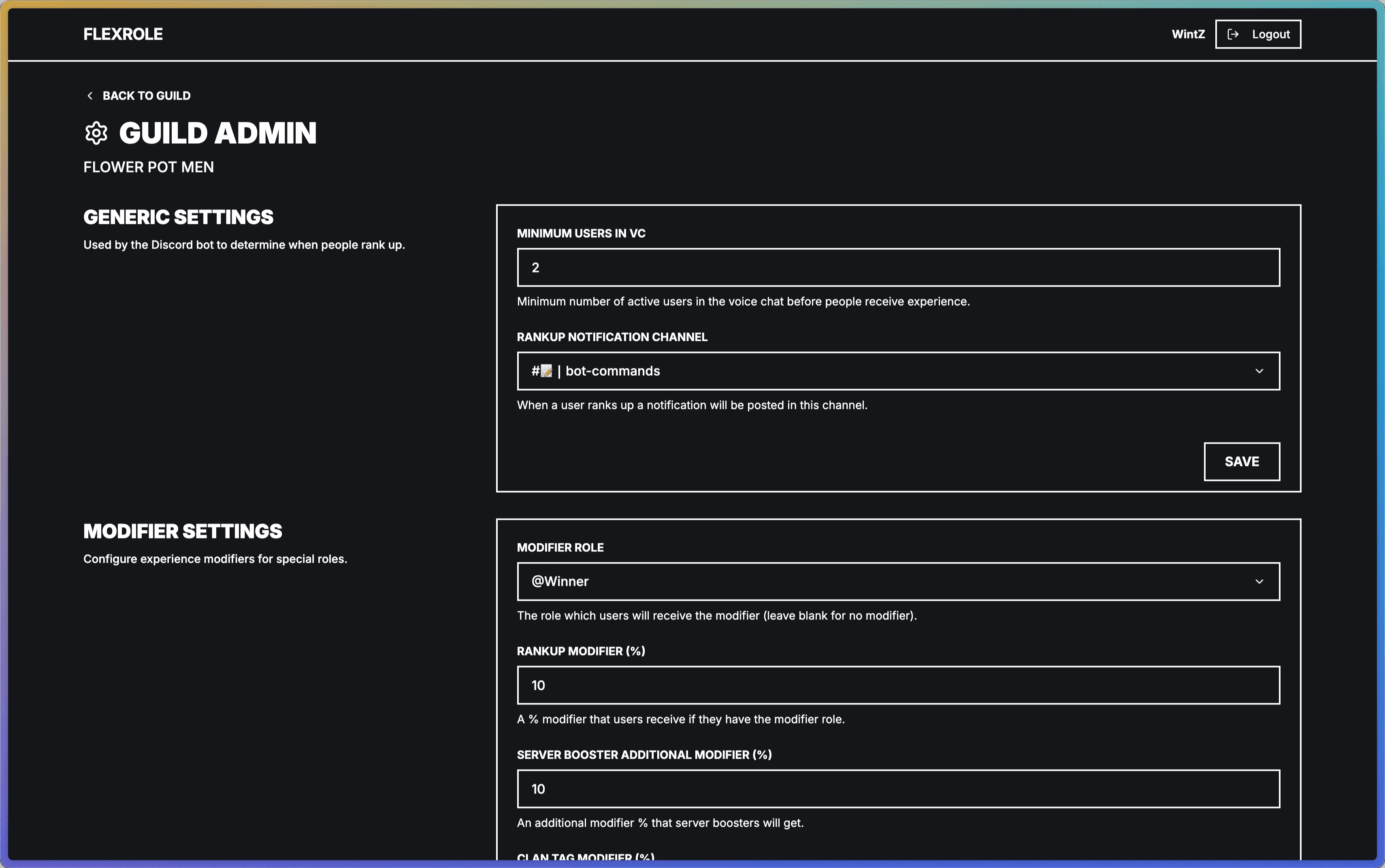Screen dimensions: 1385x868
Task: Click the logout arrow icon
Action: click(x=1232, y=34)
